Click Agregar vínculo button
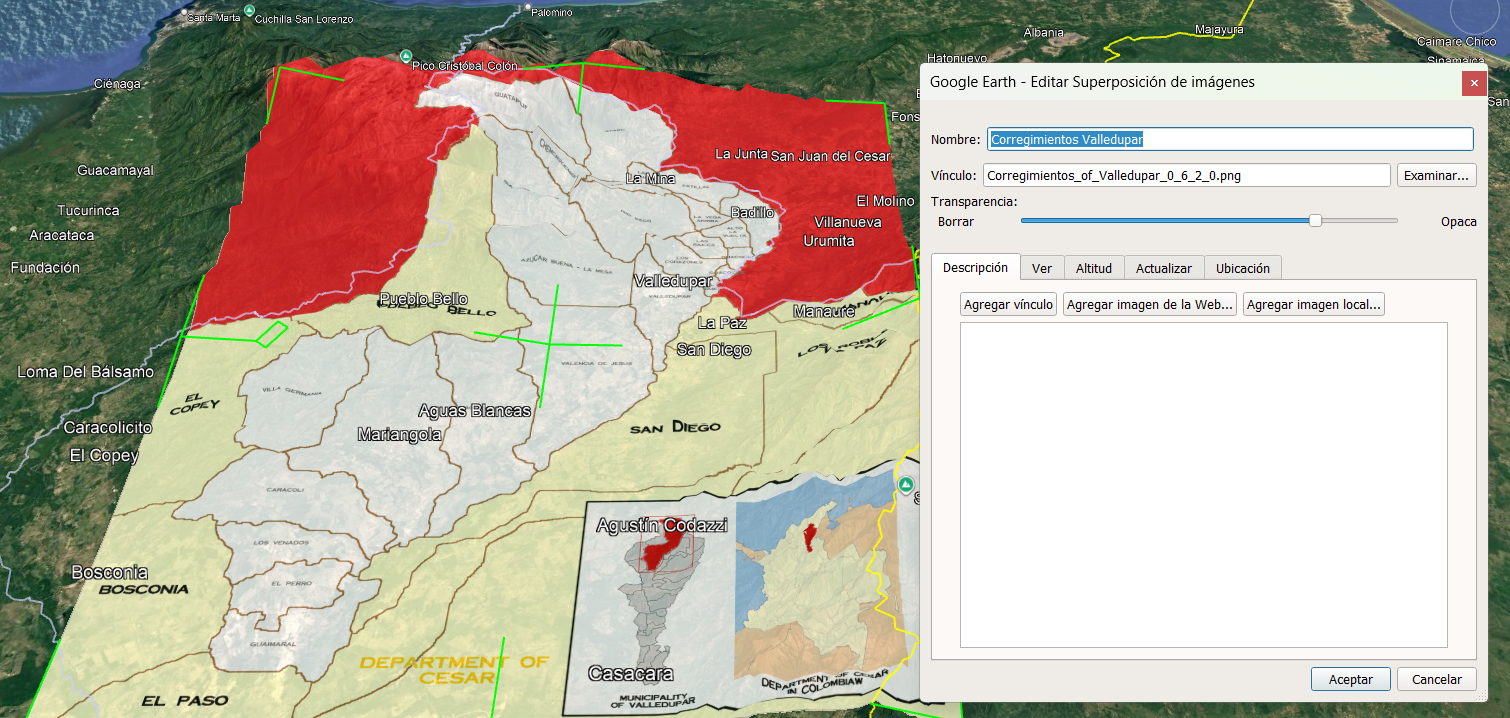The width and height of the screenshot is (1510, 718). 1008,305
